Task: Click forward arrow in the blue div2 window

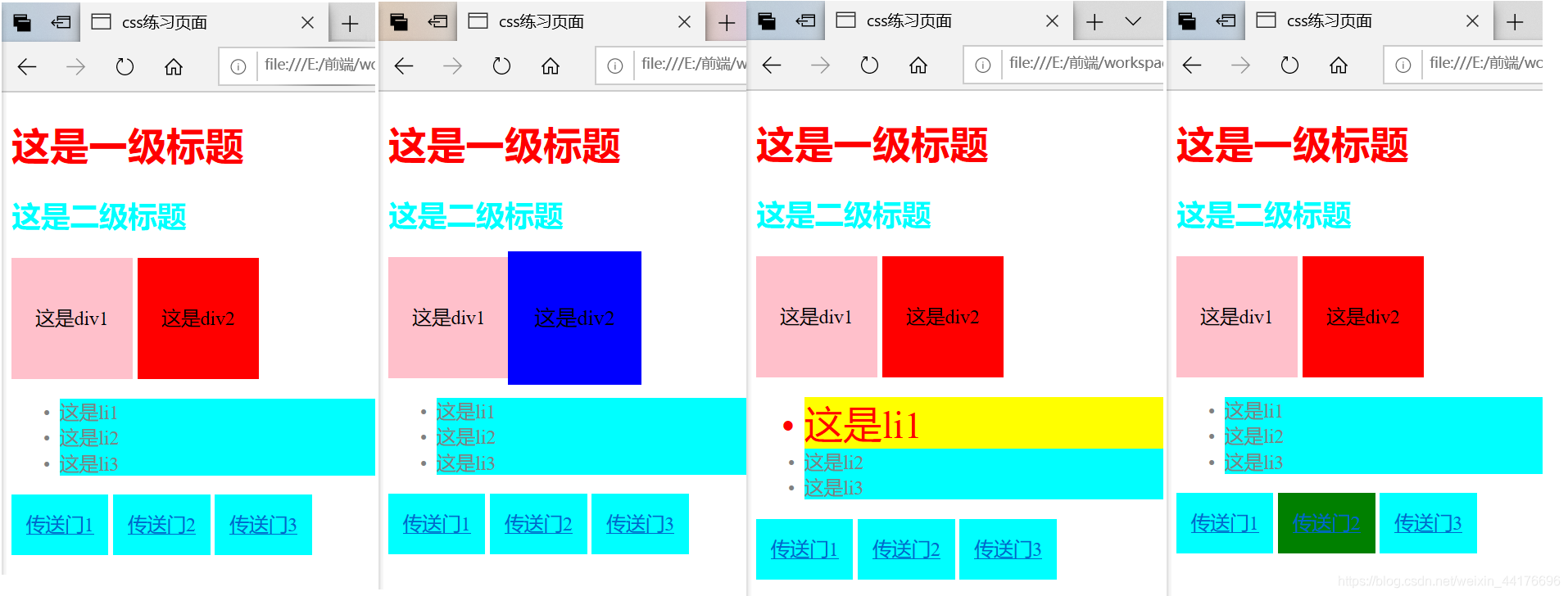Action: coord(452,66)
